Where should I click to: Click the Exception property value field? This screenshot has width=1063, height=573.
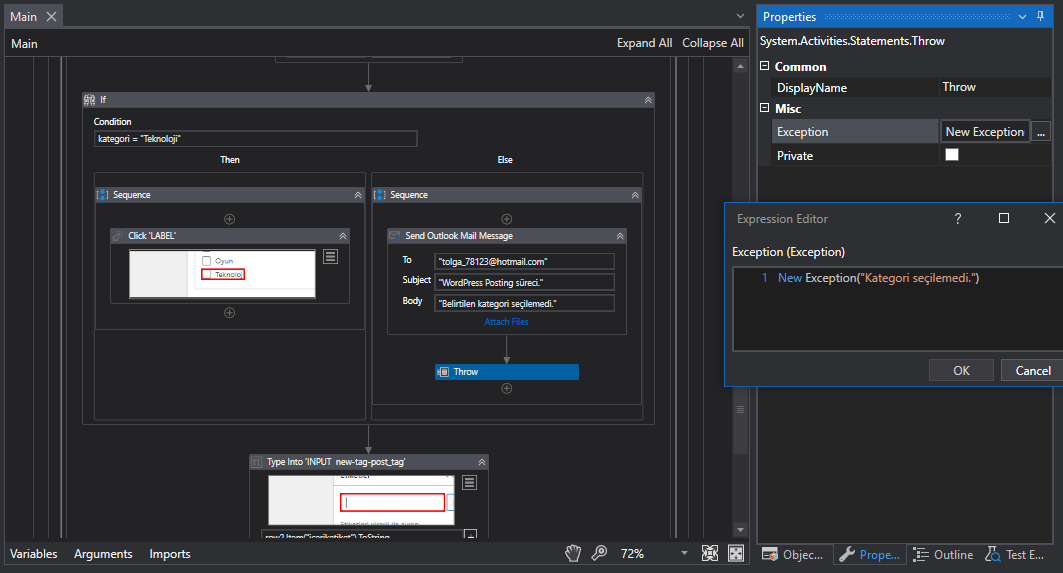coord(985,132)
